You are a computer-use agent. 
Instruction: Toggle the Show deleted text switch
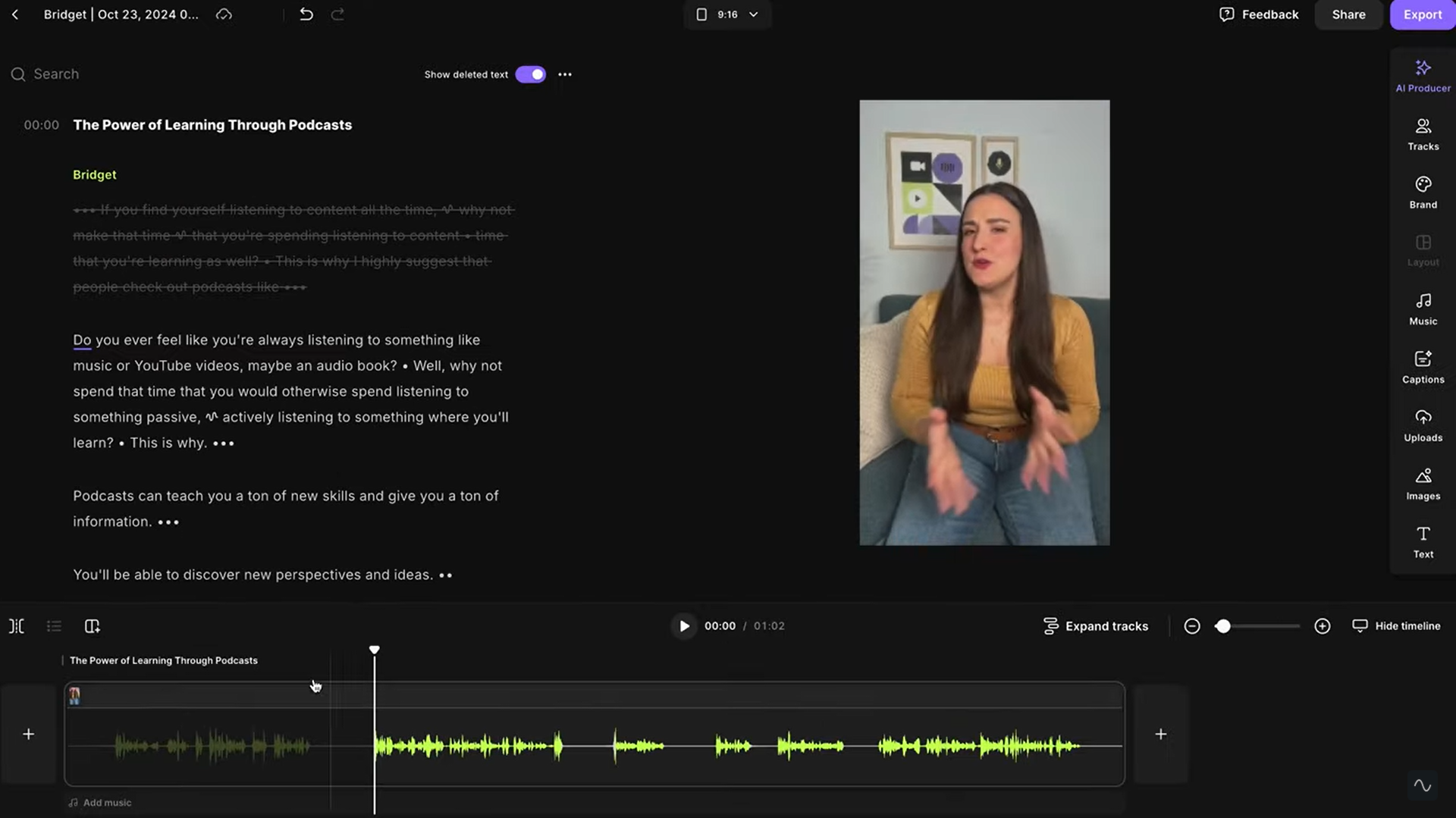click(x=531, y=74)
